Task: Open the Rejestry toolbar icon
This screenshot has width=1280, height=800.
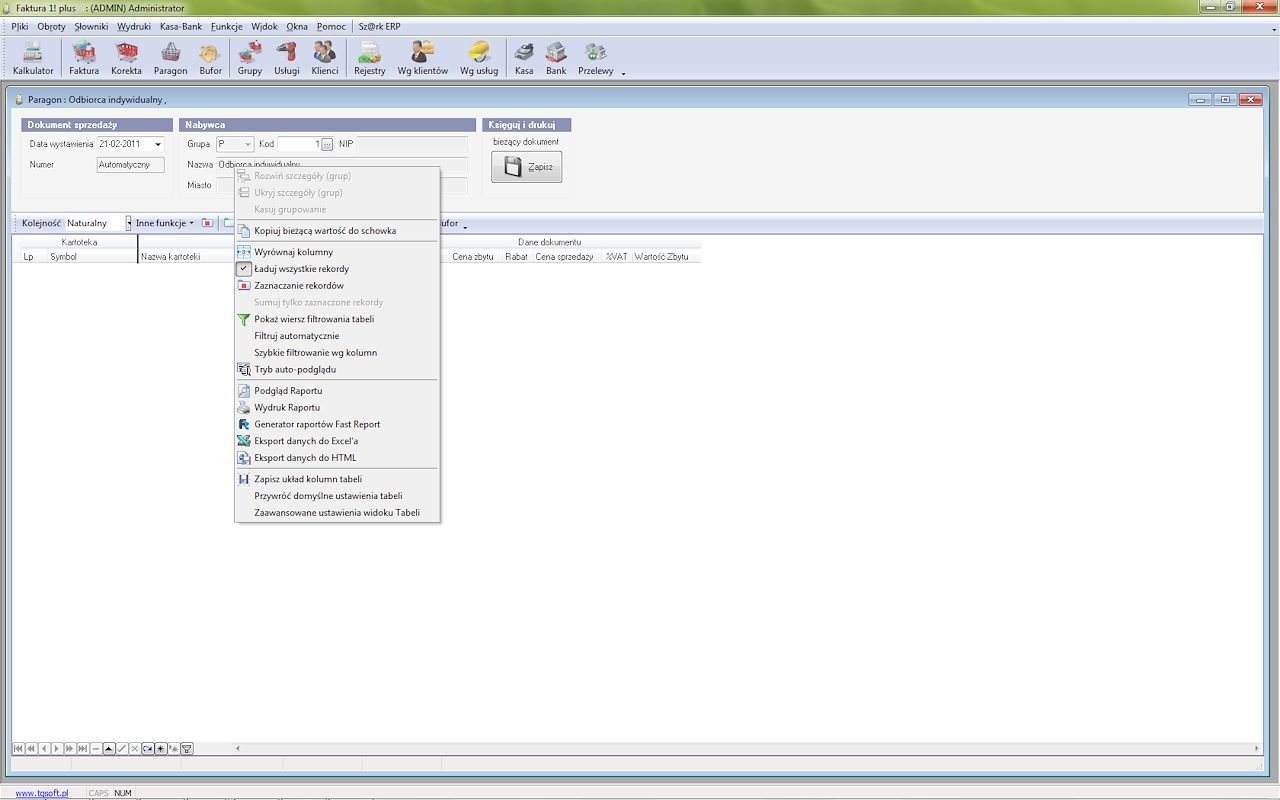Action: [x=370, y=58]
